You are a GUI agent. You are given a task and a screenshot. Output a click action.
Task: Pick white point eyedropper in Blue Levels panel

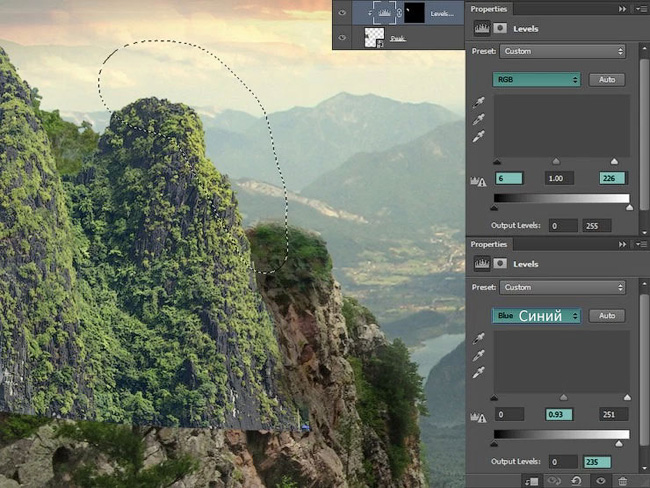point(479,373)
